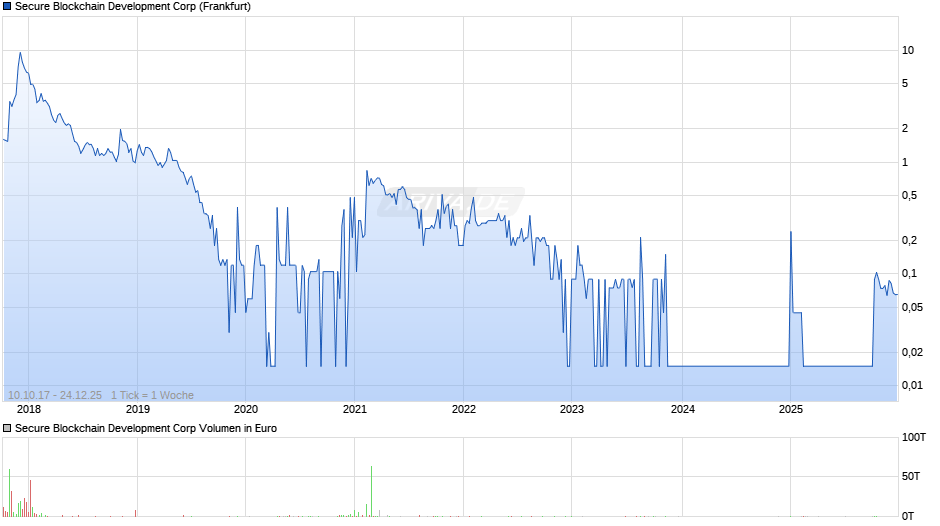Click the blue legend square beside the price chart title
This screenshot has width=940, height=526.
7,7
